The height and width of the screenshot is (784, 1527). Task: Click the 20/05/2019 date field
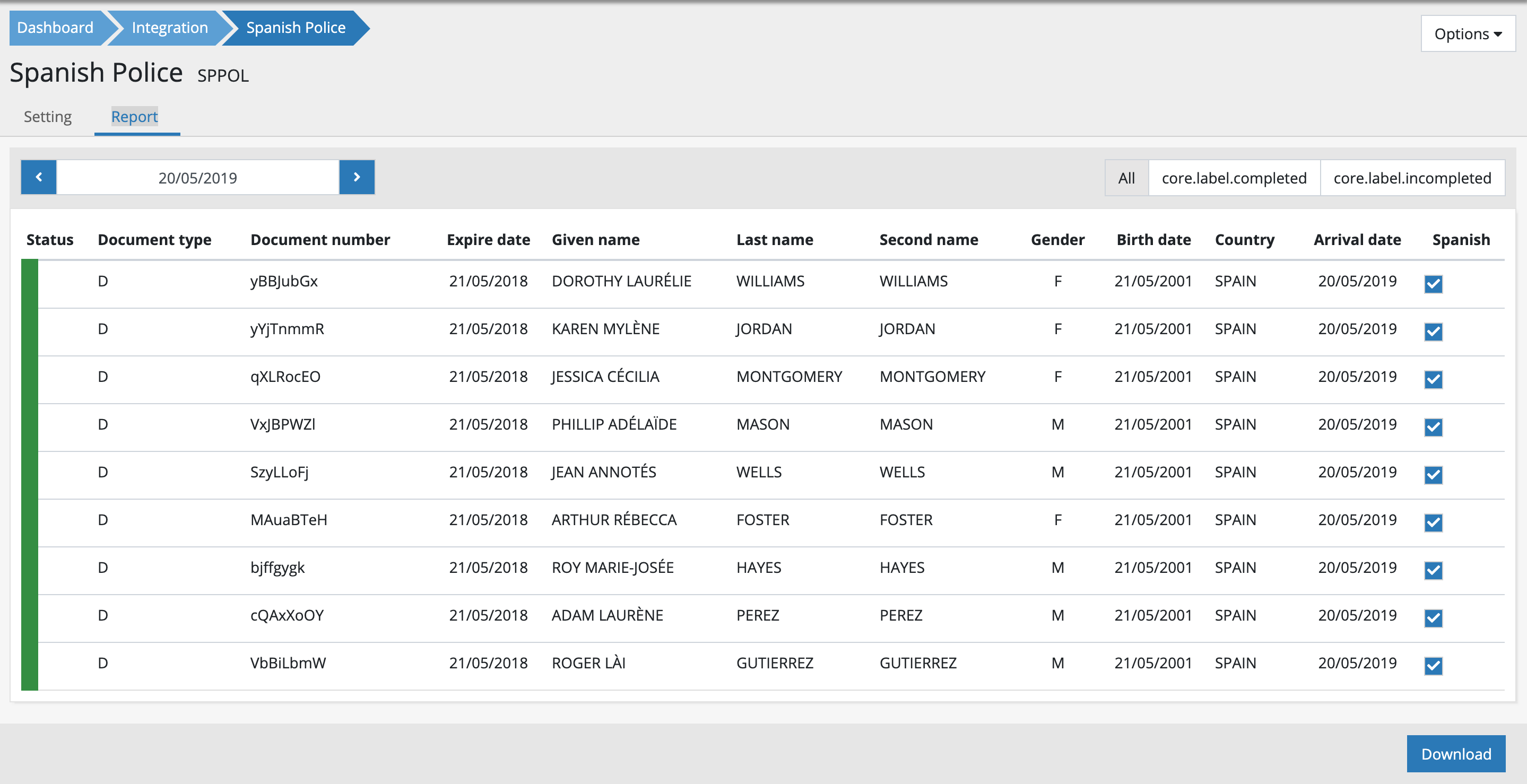[x=197, y=178]
